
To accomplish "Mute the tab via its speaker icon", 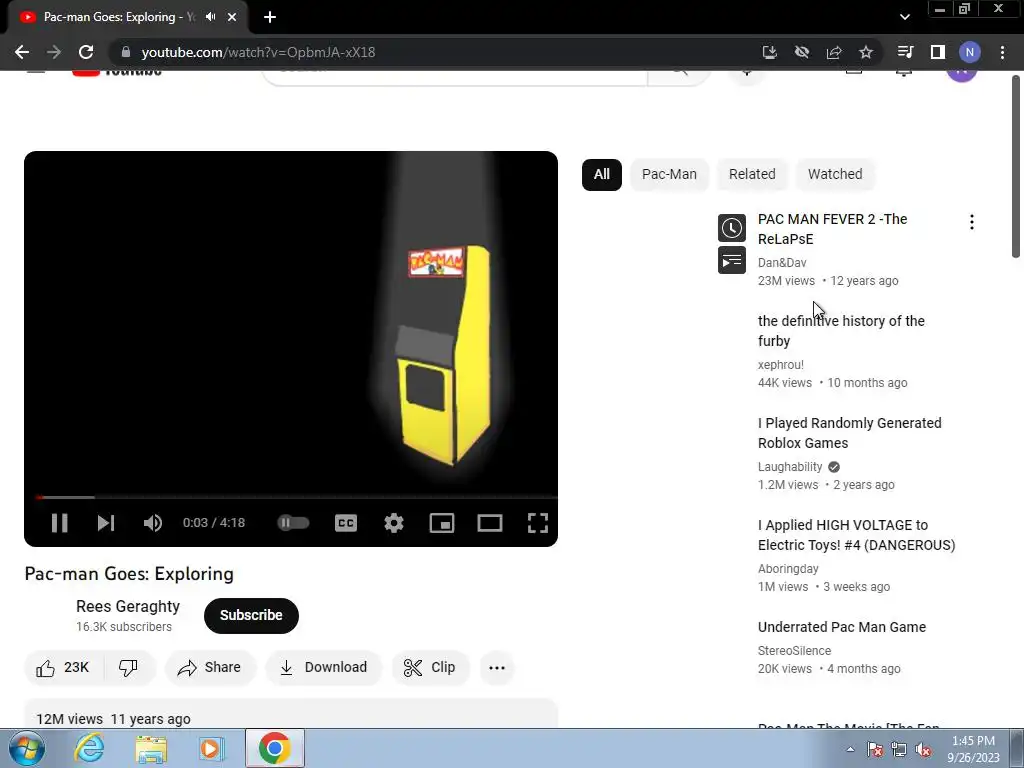I will [210, 16].
